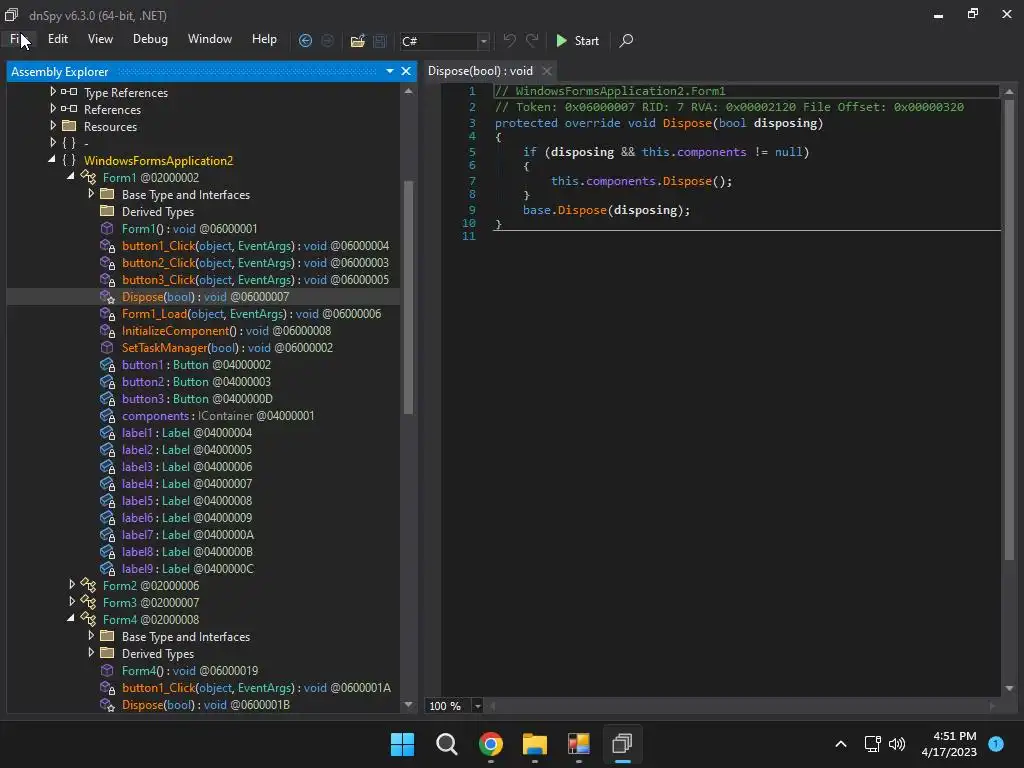Click the icon beside label9 : Label
The image size is (1024, 768).
click(107, 569)
